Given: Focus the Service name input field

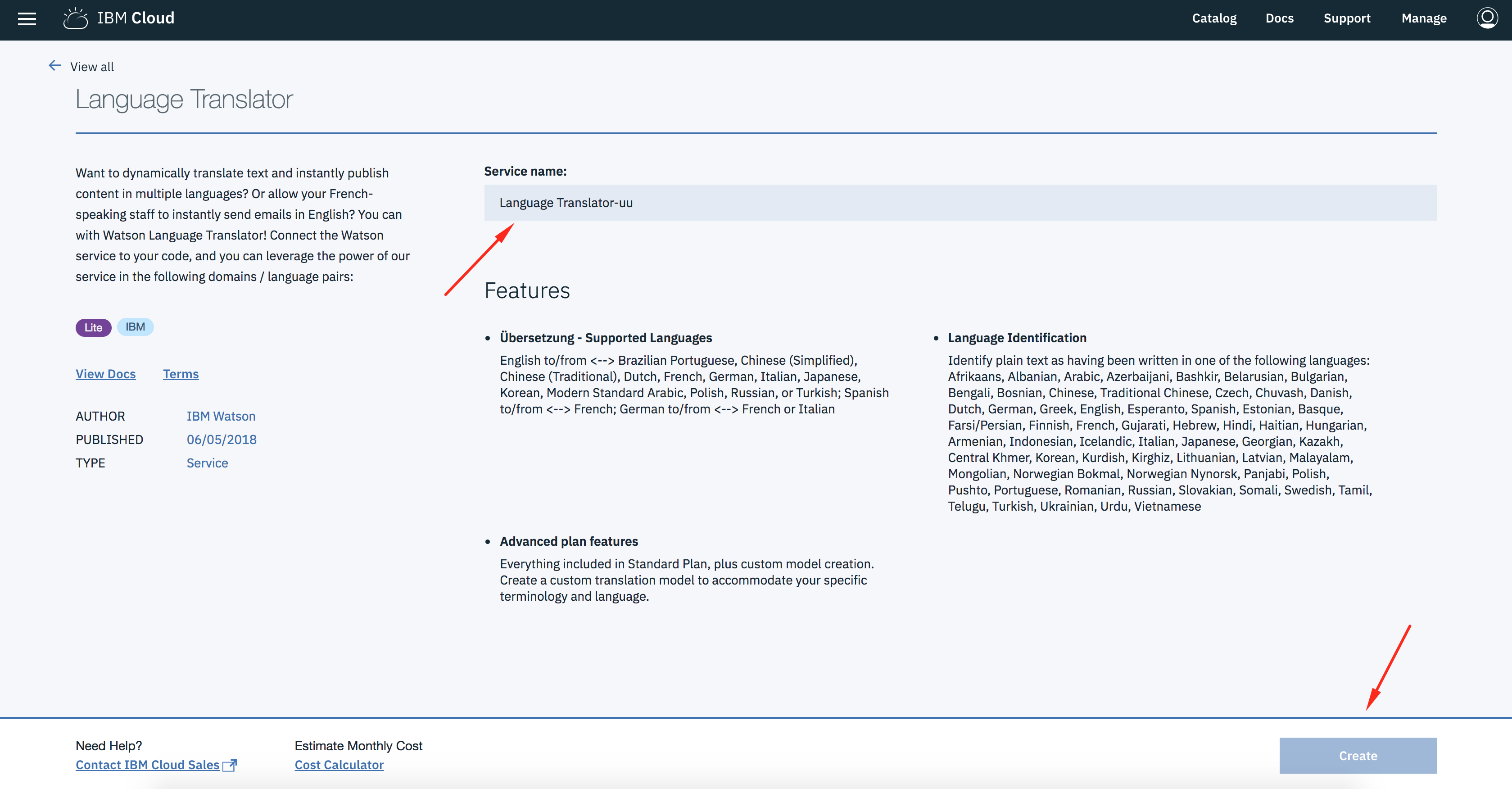Looking at the screenshot, I should click(960, 203).
